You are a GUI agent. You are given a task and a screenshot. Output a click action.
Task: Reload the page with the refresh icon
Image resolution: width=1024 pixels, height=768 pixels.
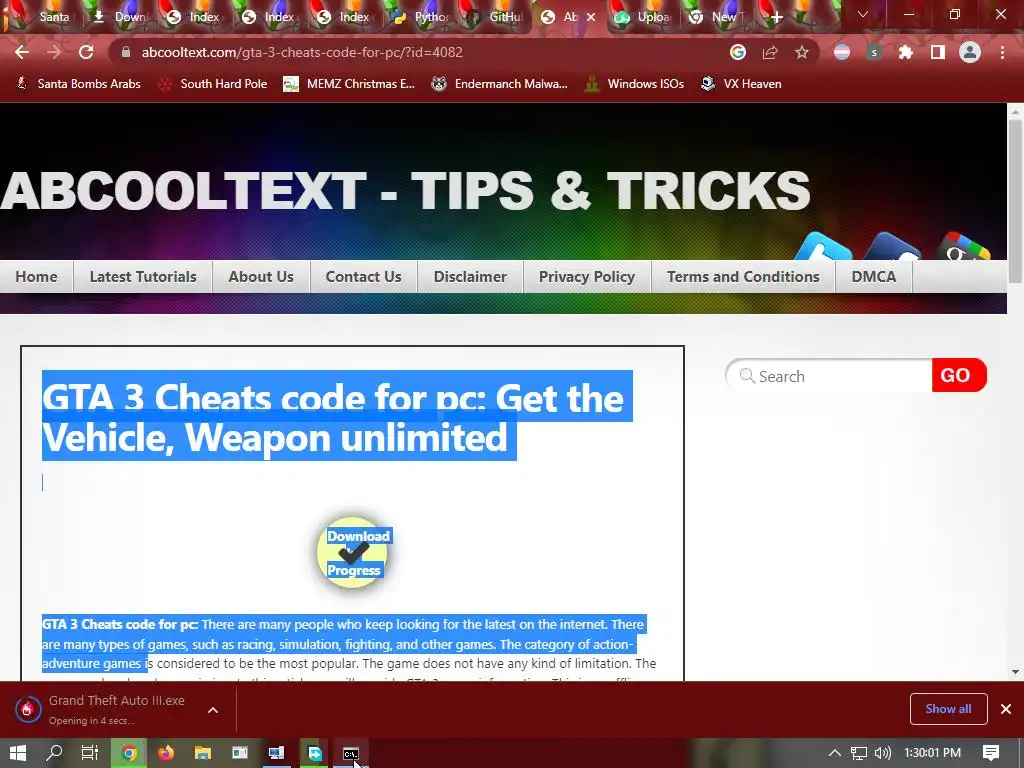tap(86, 52)
